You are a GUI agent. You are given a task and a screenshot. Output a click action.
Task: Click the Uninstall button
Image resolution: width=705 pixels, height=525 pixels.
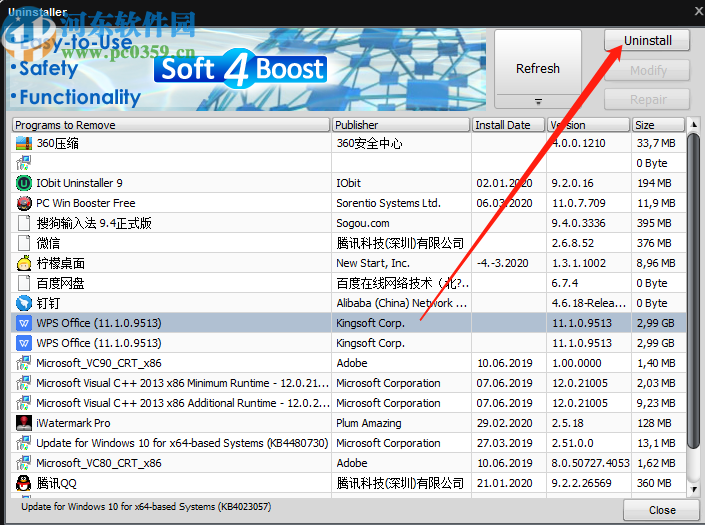647,41
